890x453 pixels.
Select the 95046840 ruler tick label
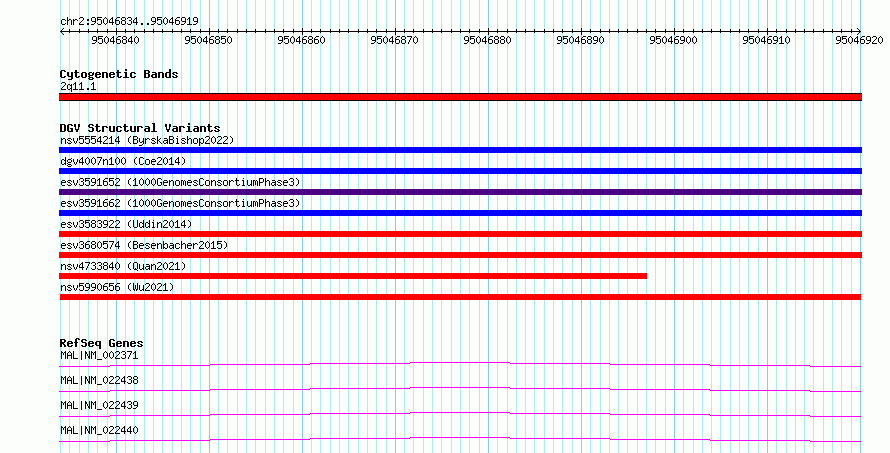pyautogui.click(x=115, y=40)
